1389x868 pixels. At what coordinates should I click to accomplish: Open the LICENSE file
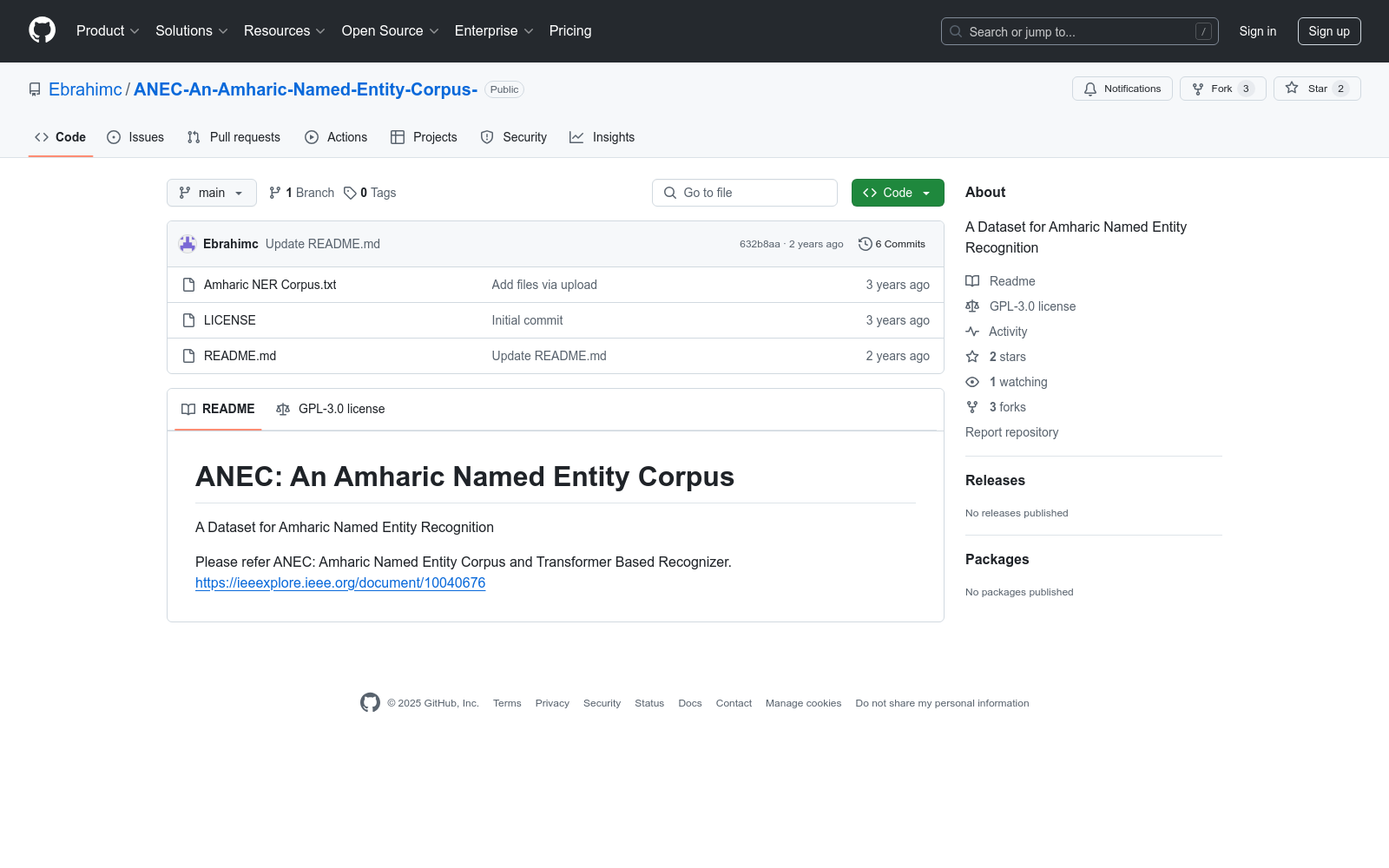click(x=230, y=320)
